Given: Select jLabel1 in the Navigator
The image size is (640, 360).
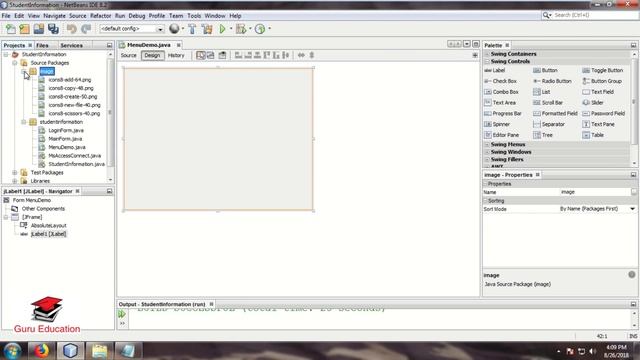Looking at the screenshot, I should (x=49, y=234).
